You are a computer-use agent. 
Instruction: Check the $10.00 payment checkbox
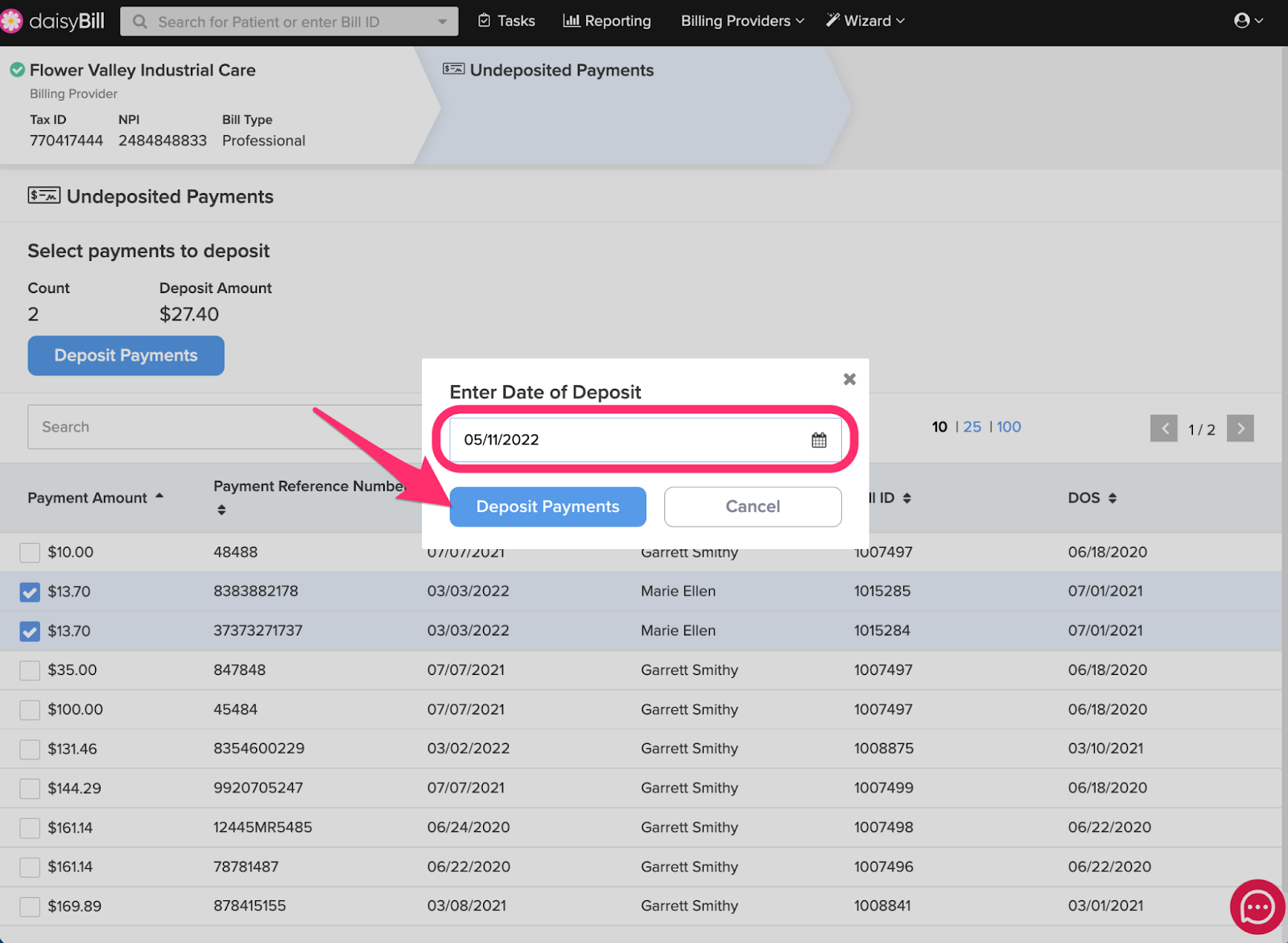(30, 552)
